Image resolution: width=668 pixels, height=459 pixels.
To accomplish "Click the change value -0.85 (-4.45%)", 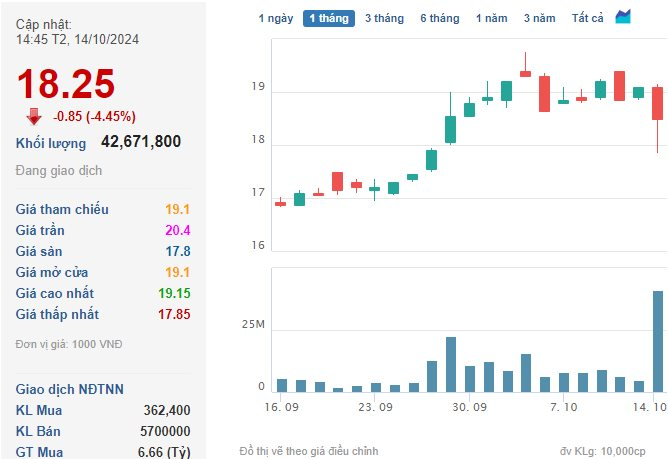I will (94, 116).
